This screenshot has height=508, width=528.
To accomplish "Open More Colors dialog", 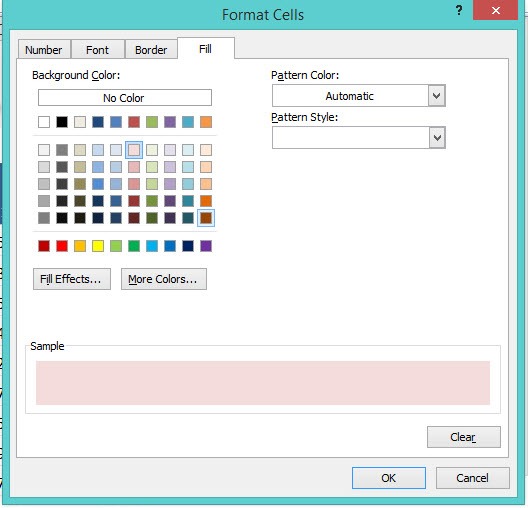I will [164, 279].
